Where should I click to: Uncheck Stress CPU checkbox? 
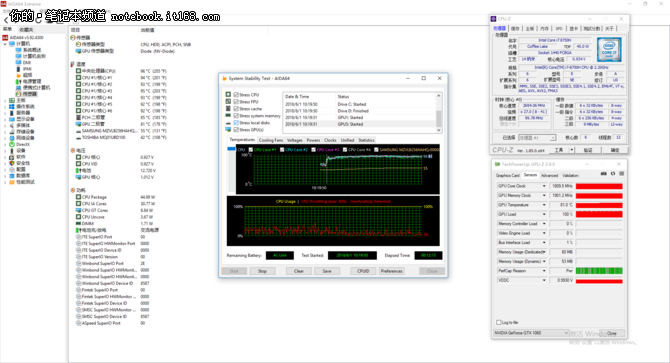236,95
